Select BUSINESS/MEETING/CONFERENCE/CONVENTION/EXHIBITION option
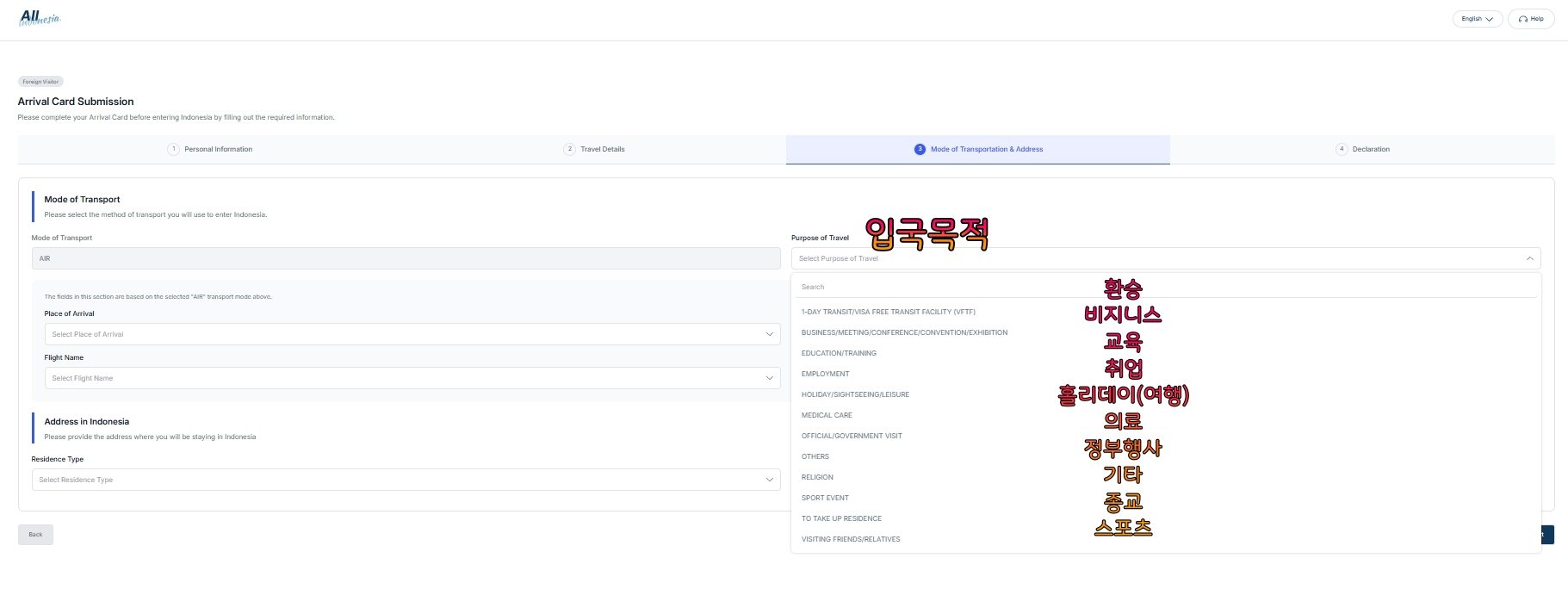This screenshot has height=589, width=1568. (1166, 332)
